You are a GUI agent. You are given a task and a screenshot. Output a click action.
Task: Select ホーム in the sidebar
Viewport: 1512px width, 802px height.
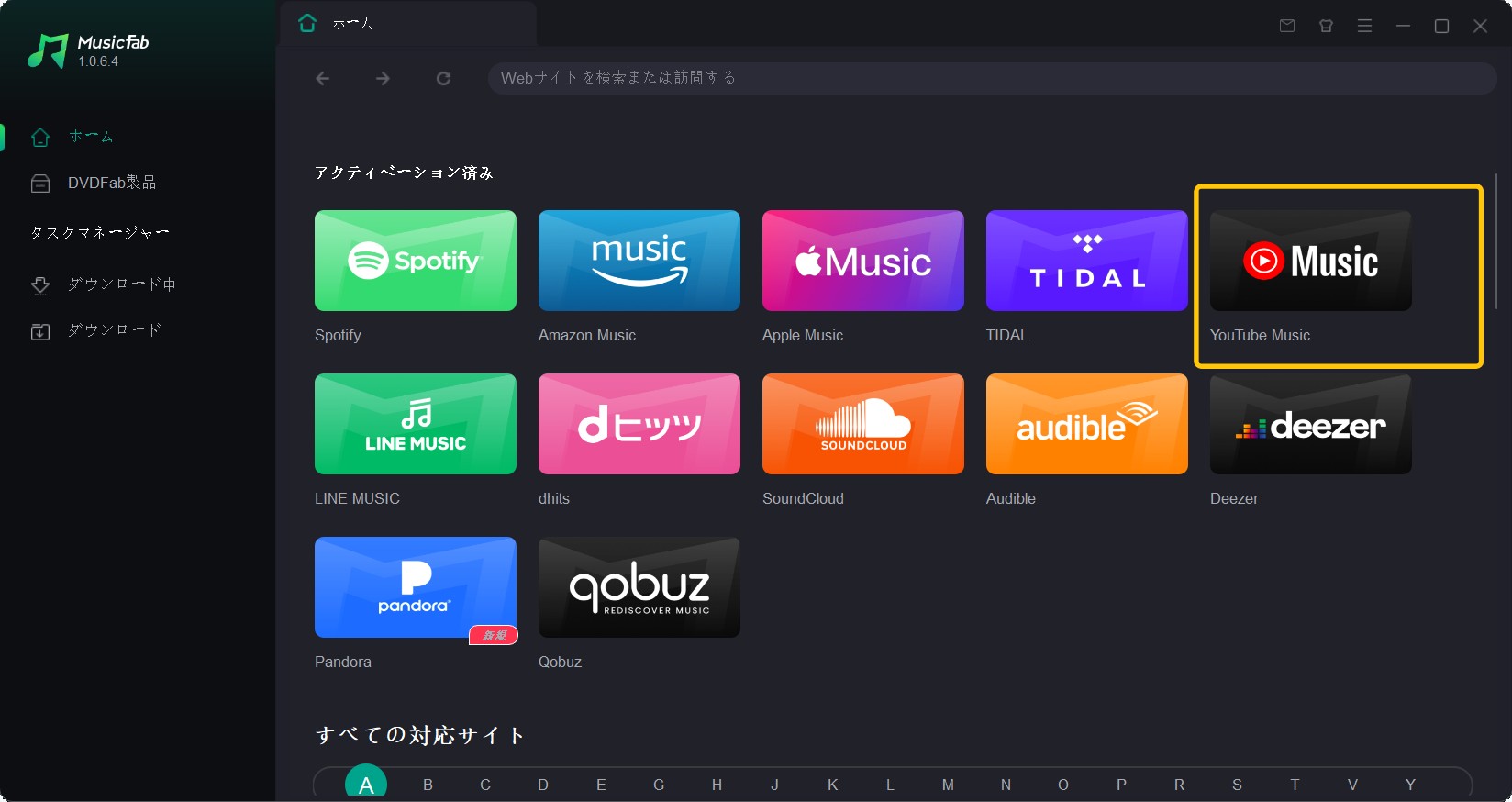pos(138,137)
